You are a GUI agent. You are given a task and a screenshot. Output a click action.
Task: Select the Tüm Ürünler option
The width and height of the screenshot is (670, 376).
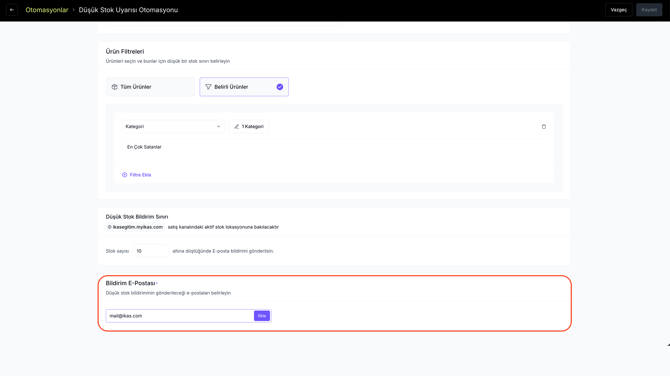pyautogui.click(x=150, y=87)
